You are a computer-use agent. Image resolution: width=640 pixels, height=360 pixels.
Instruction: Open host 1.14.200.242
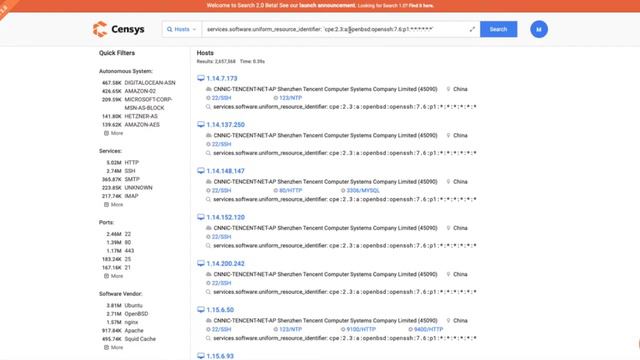point(225,264)
